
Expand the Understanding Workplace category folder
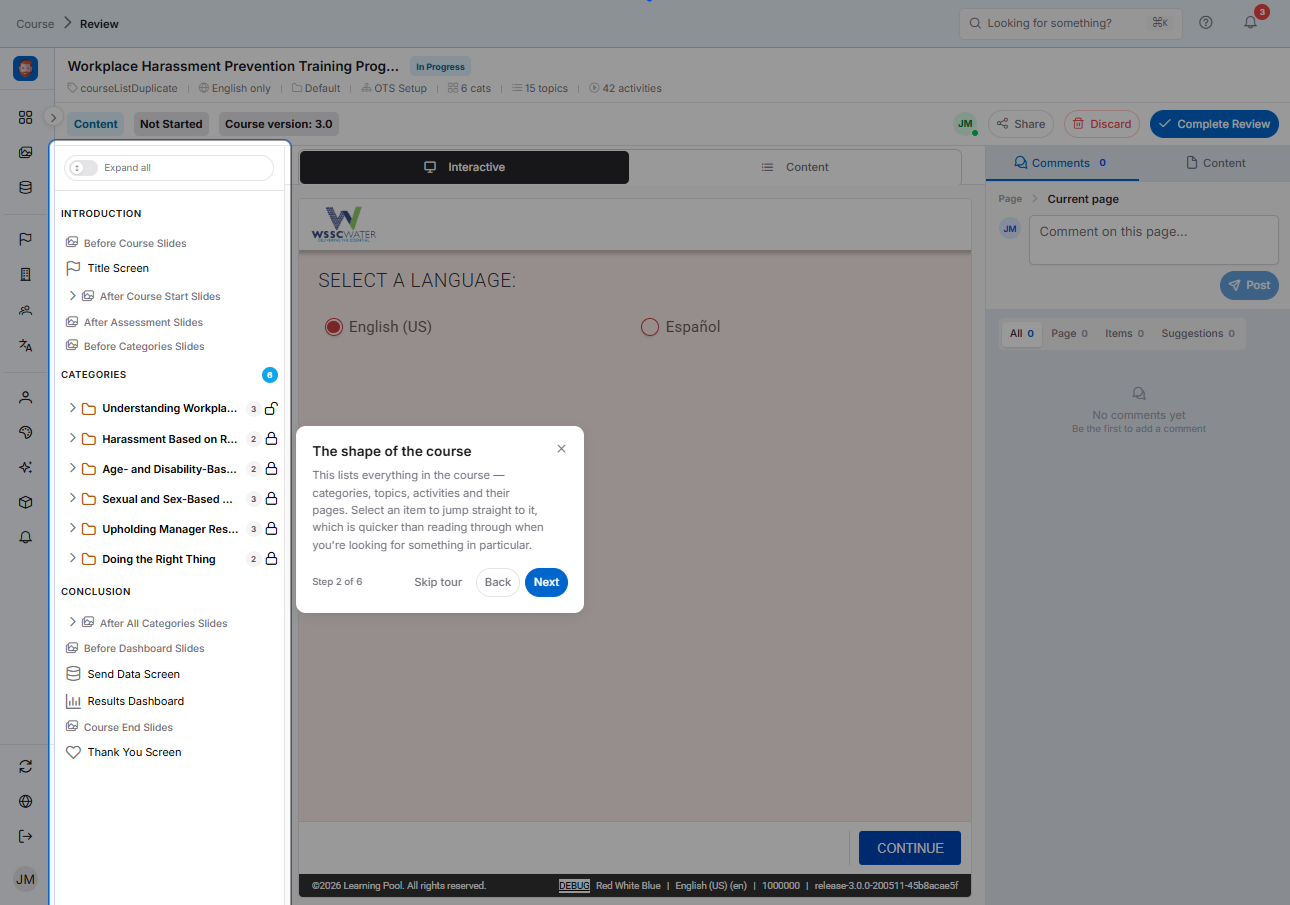(x=72, y=408)
